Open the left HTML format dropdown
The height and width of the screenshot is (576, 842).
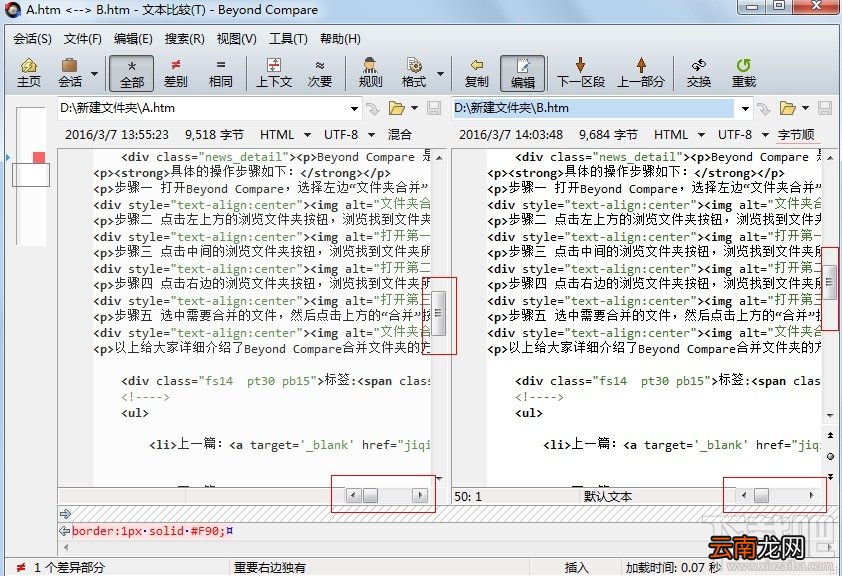coord(285,134)
